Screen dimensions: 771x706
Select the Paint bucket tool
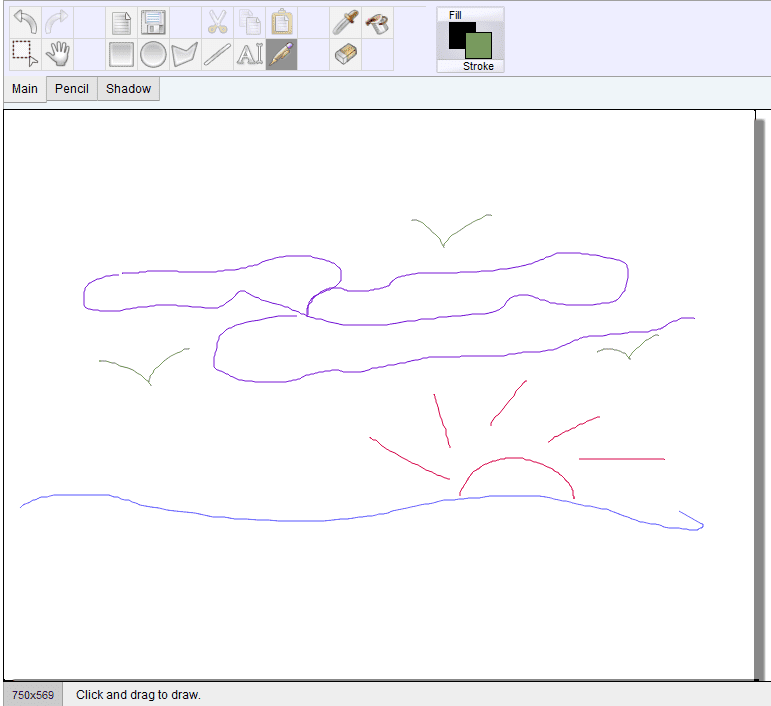(x=377, y=22)
